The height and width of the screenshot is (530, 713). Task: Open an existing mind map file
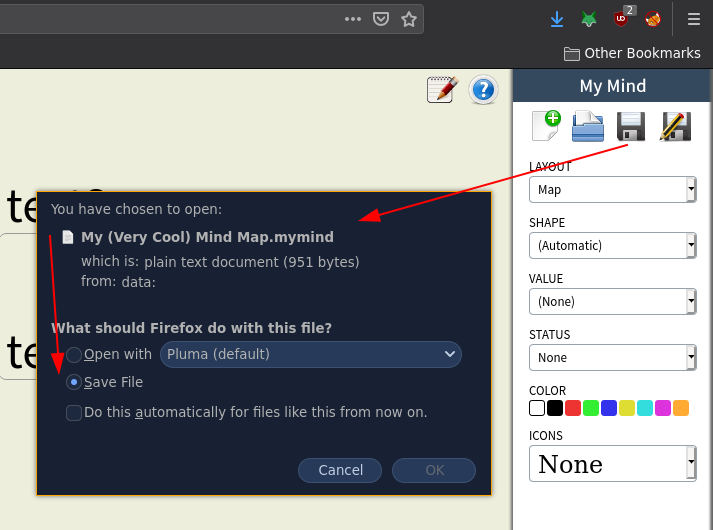(588, 126)
